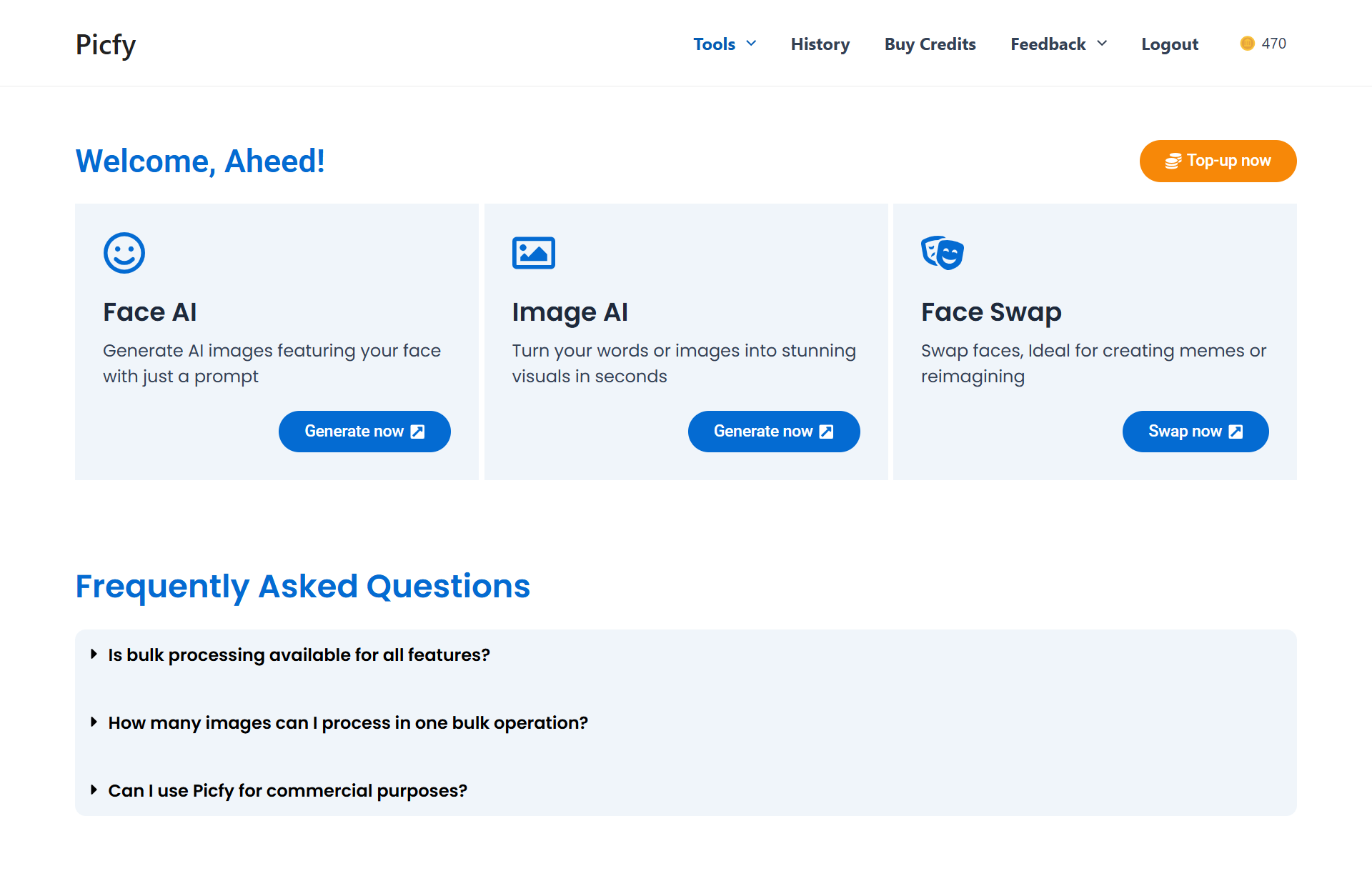The height and width of the screenshot is (886, 1372).
Task: Click the external-link icon on Face AI Generate now
Action: pos(418,432)
